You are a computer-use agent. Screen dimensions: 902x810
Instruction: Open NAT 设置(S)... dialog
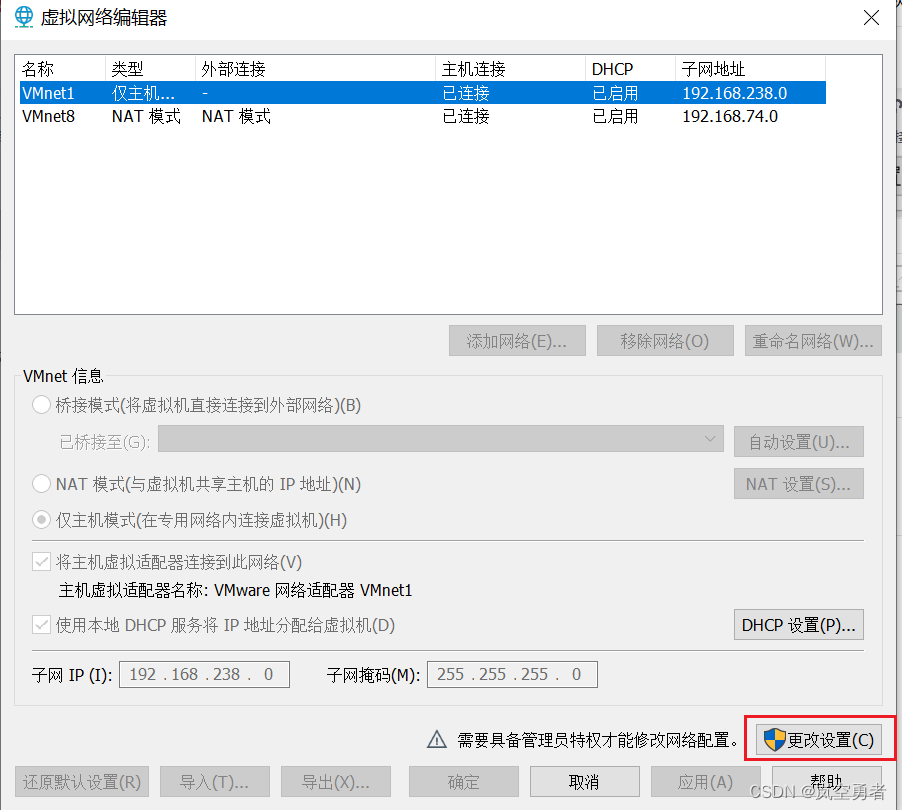point(798,484)
